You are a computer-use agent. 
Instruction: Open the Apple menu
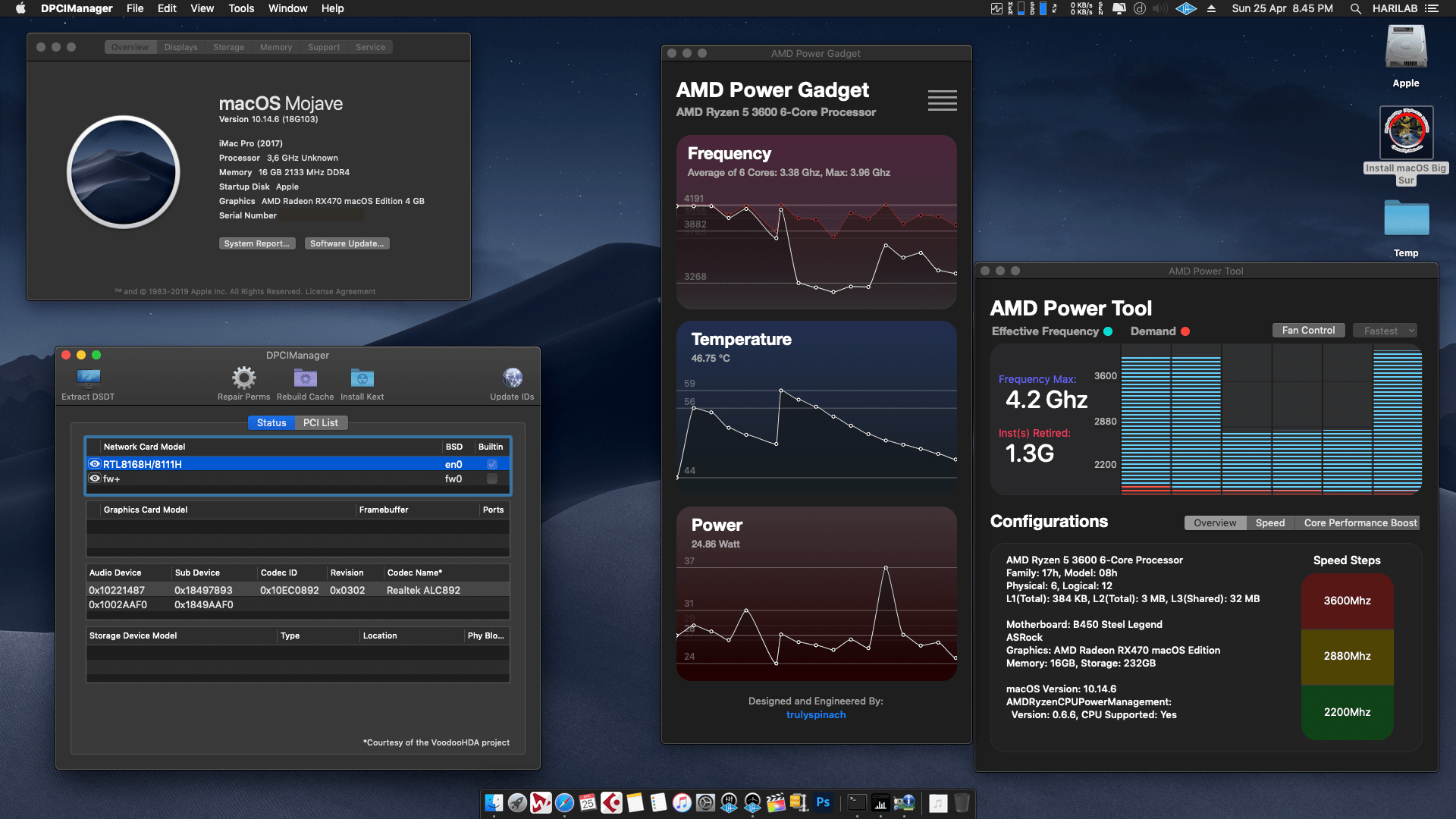(x=20, y=8)
